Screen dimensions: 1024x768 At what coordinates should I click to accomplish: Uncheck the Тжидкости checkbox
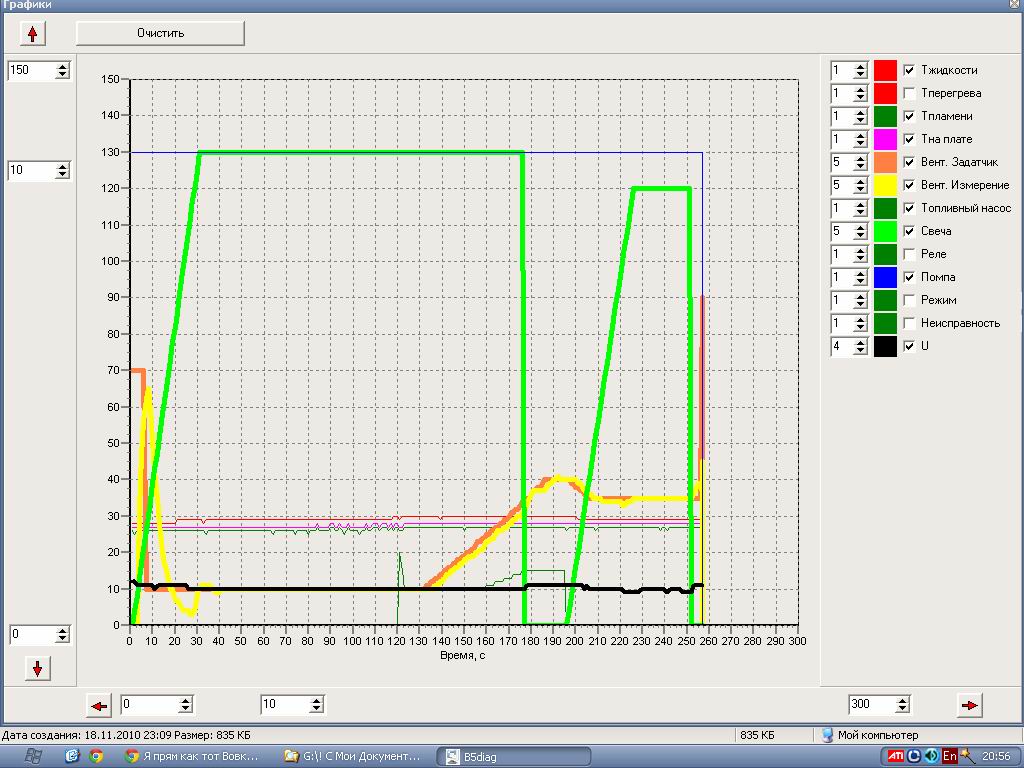(x=909, y=70)
